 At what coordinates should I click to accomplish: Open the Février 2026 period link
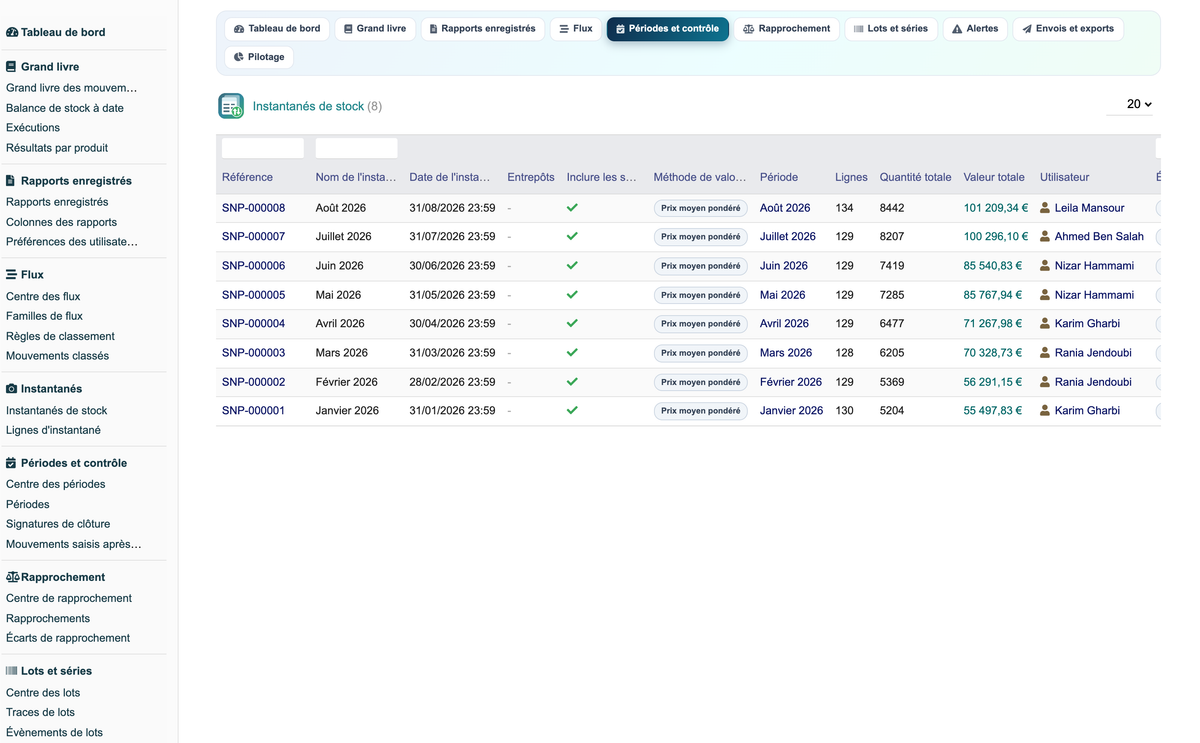[791, 382]
